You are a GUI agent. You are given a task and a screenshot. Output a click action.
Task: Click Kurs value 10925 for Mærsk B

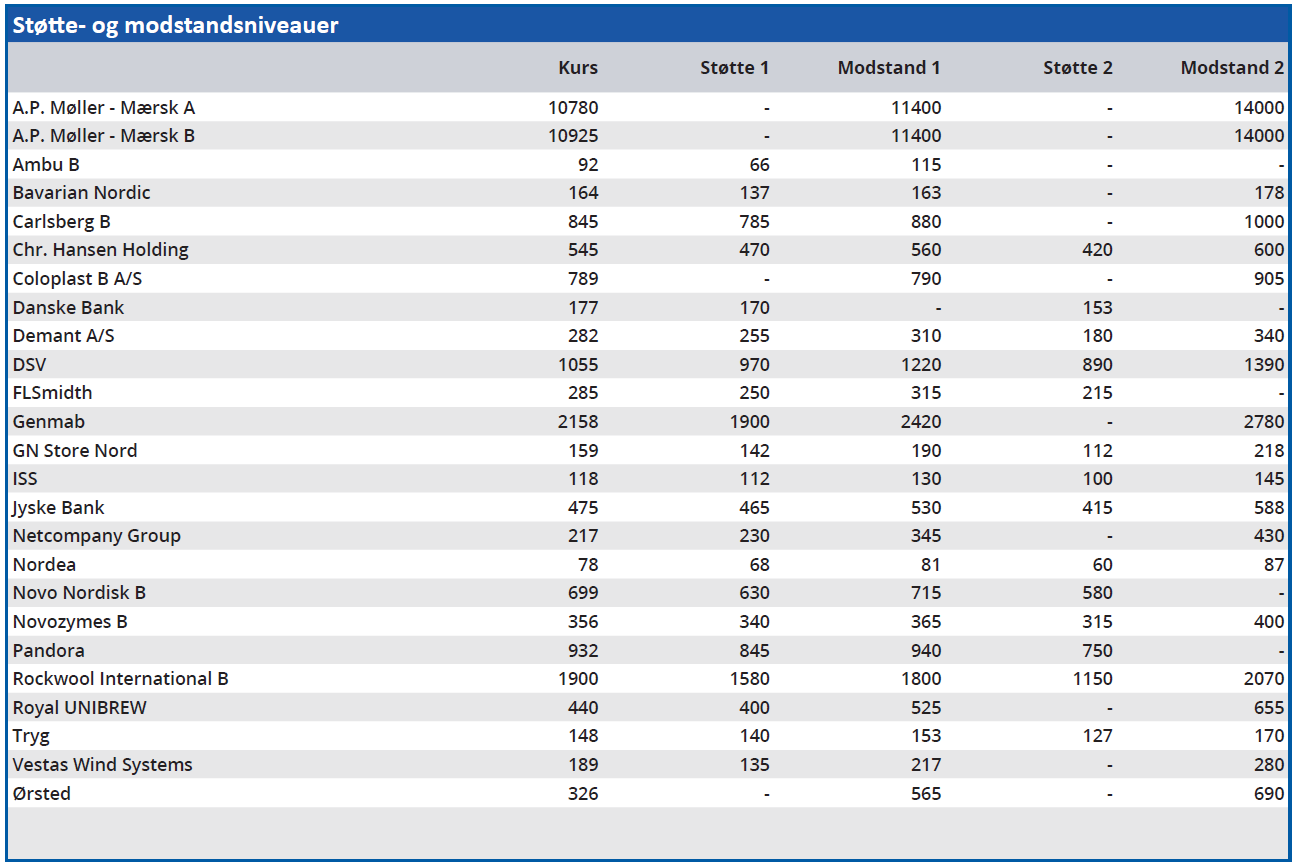[574, 136]
